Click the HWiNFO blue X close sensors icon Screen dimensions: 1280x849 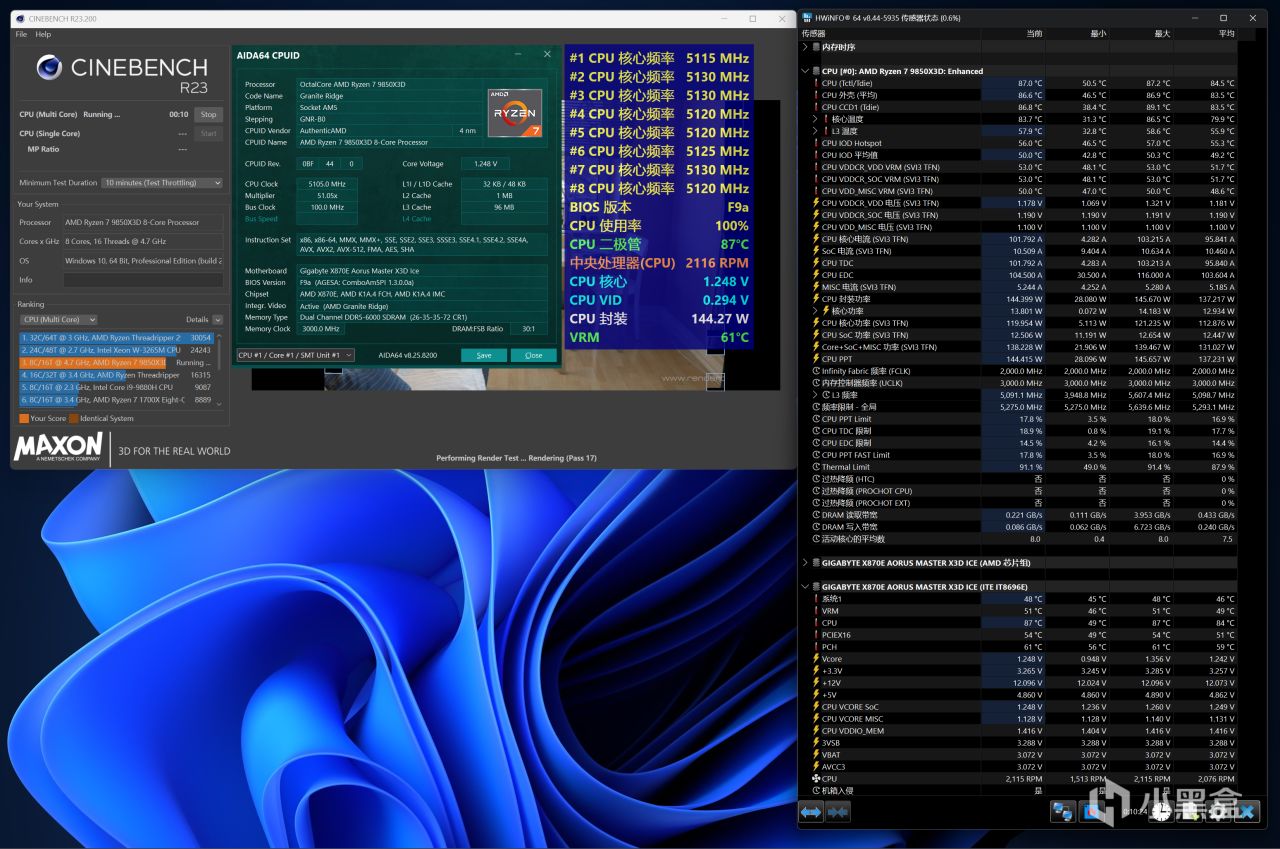click(1246, 812)
